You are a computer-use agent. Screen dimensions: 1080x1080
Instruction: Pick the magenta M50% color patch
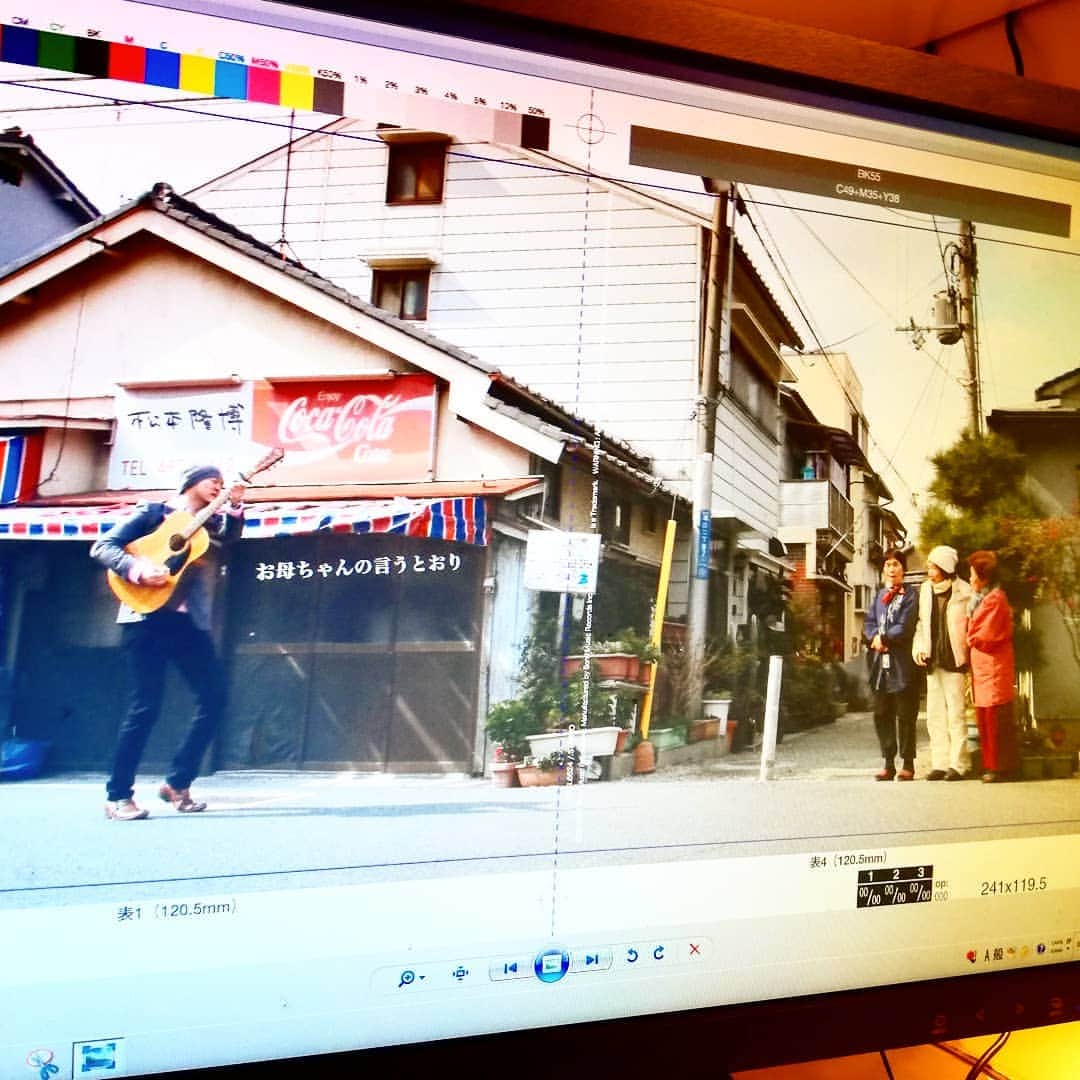(264, 85)
